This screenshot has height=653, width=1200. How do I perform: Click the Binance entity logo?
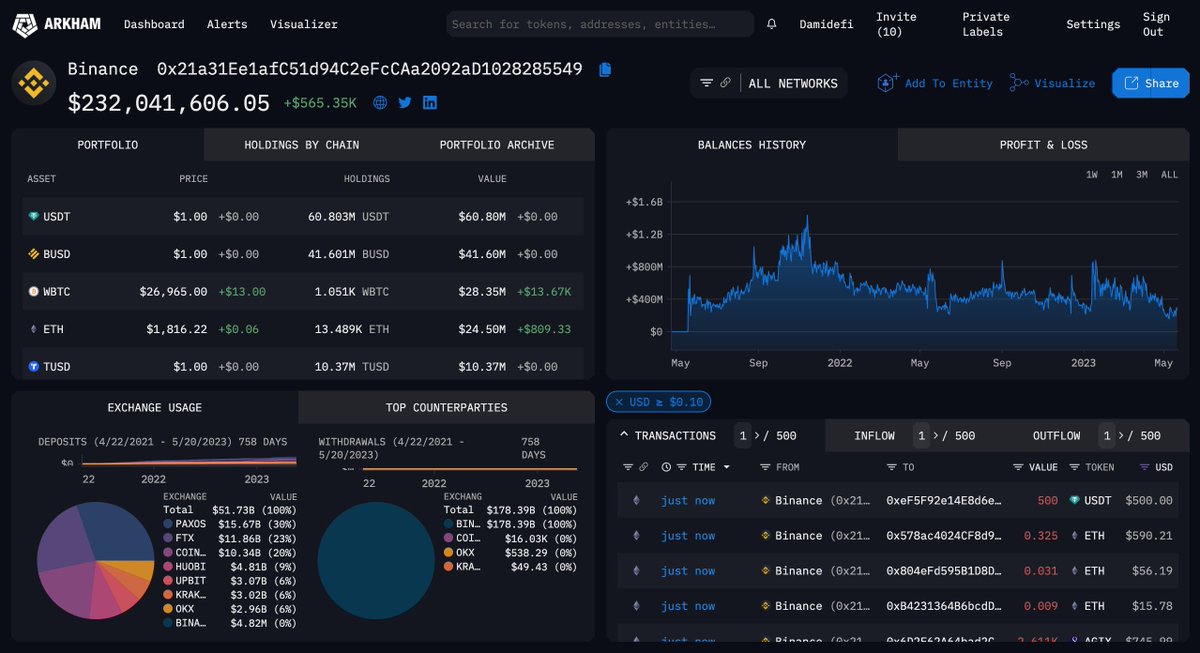[x=34, y=83]
